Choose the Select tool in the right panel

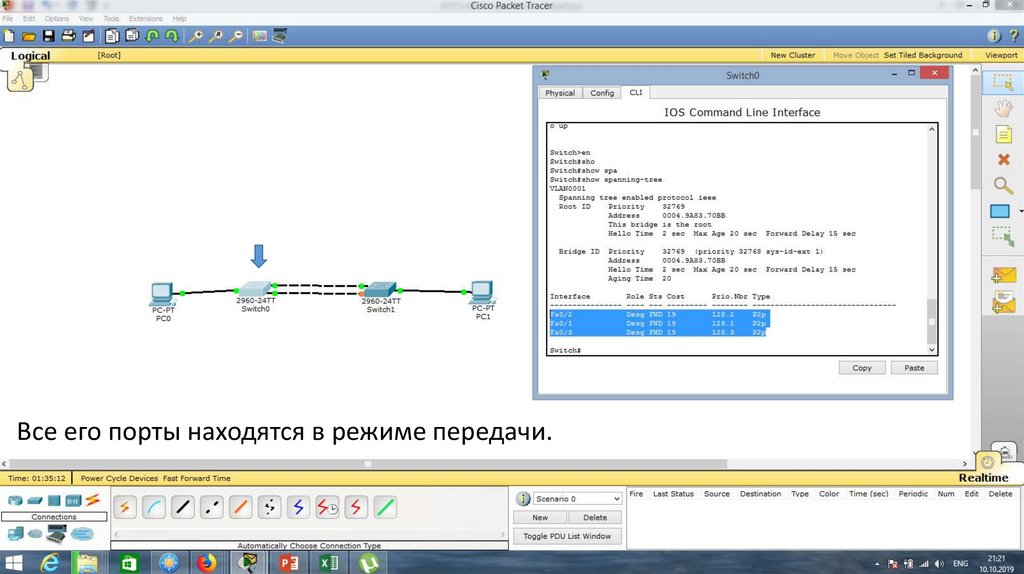click(1003, 82)
